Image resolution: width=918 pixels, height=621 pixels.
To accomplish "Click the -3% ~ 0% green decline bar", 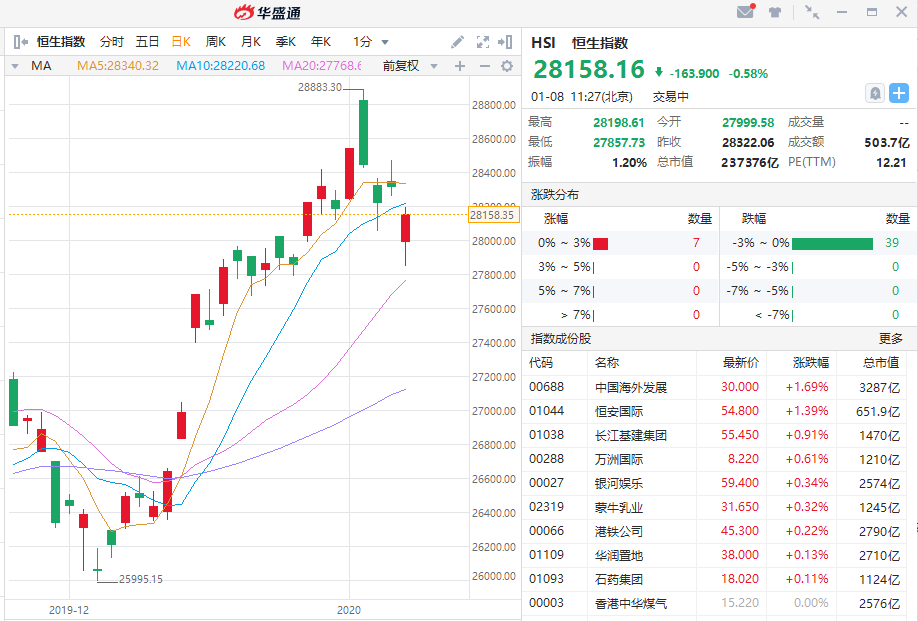I will 832,243.
